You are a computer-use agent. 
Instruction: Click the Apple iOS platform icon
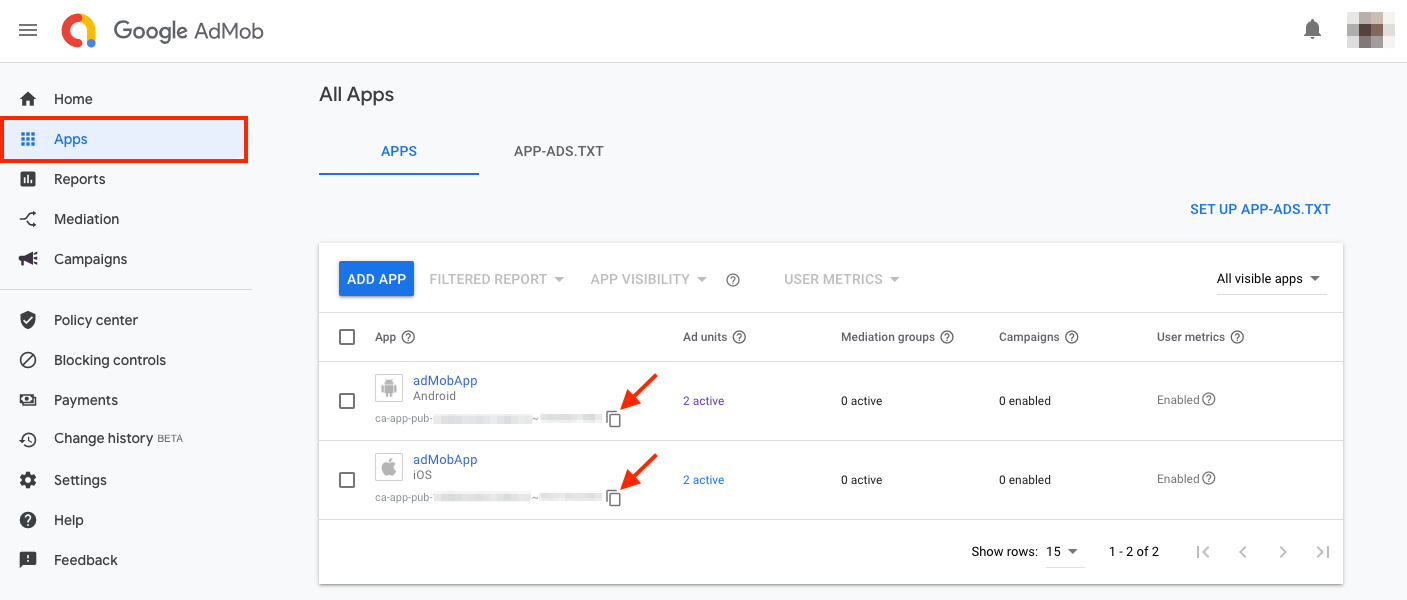[x=389, y=467]
